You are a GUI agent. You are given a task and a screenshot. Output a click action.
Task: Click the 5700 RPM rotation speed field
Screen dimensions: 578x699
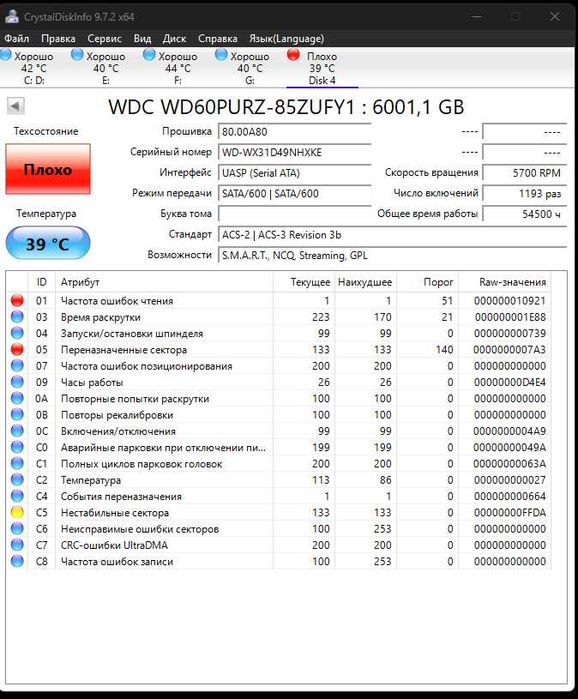525,173
